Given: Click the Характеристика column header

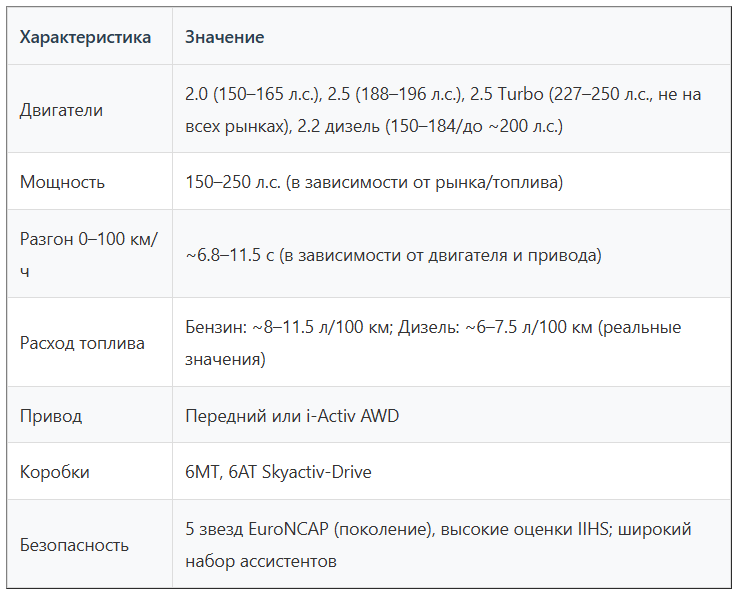Looking at the screenshot, I should pos(85,37).
